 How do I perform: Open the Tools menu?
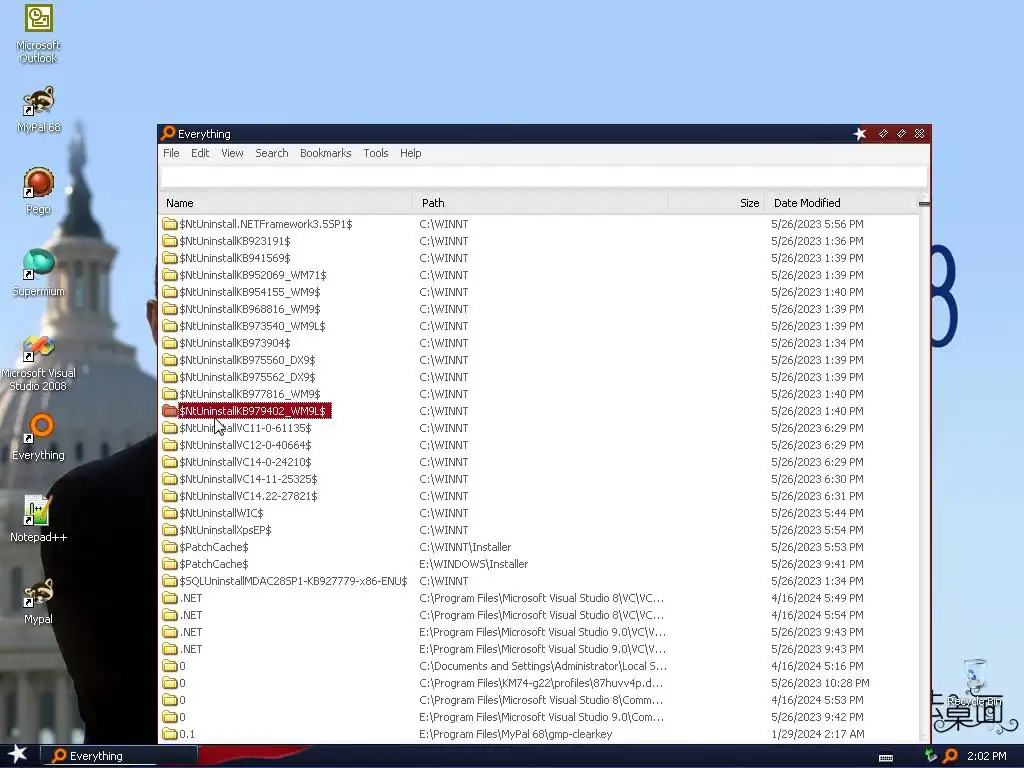tap(376, 153)
